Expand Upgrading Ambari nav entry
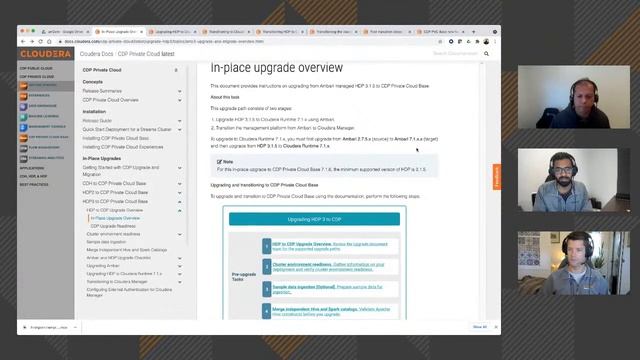This screenshot has width=640, height=360. (180, 266)
